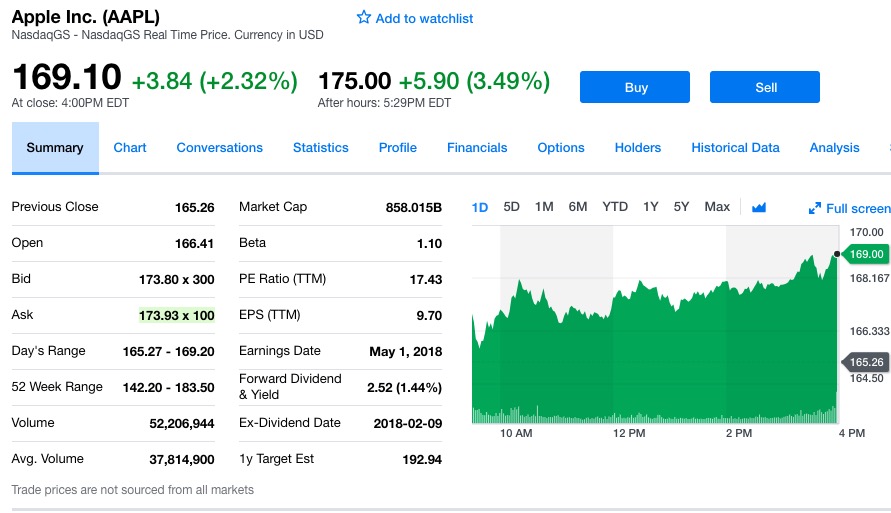Viewport: 891px width, 513px height.
Task: Open the Holders tab
Action: click(638, 148)
